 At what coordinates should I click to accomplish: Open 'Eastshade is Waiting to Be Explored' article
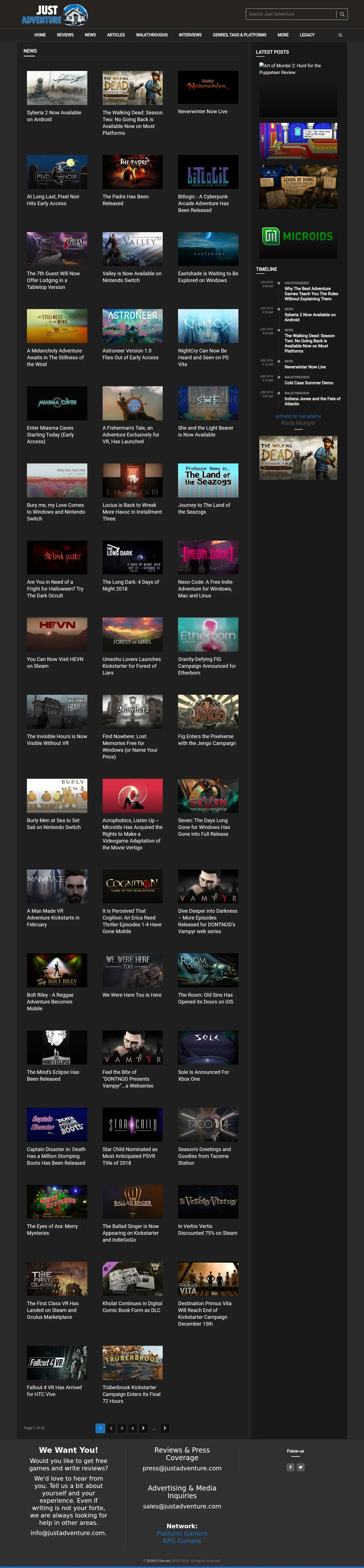[208, 277]
